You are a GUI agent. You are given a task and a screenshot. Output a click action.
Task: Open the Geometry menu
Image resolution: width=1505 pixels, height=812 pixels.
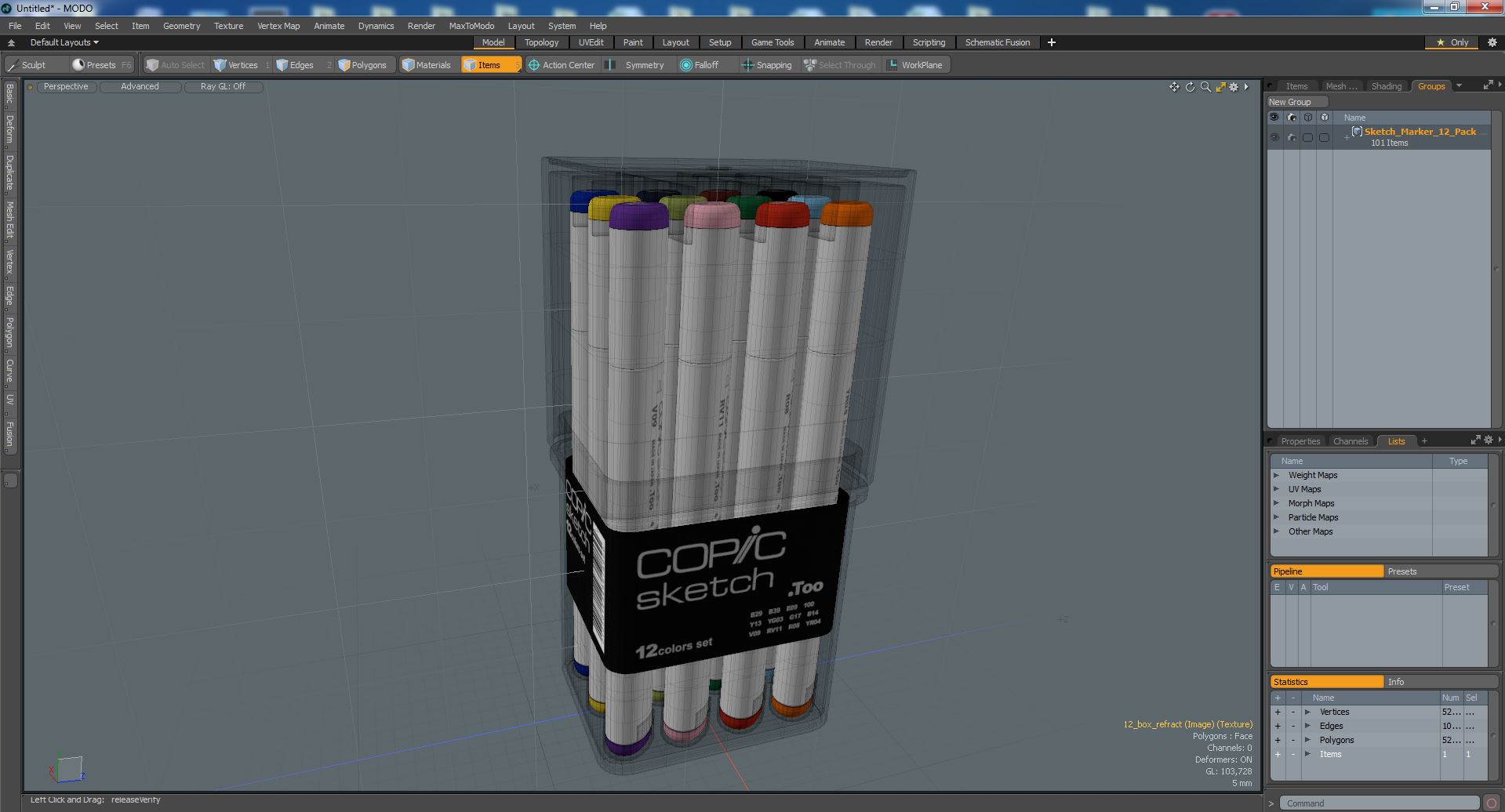[181, 26]
